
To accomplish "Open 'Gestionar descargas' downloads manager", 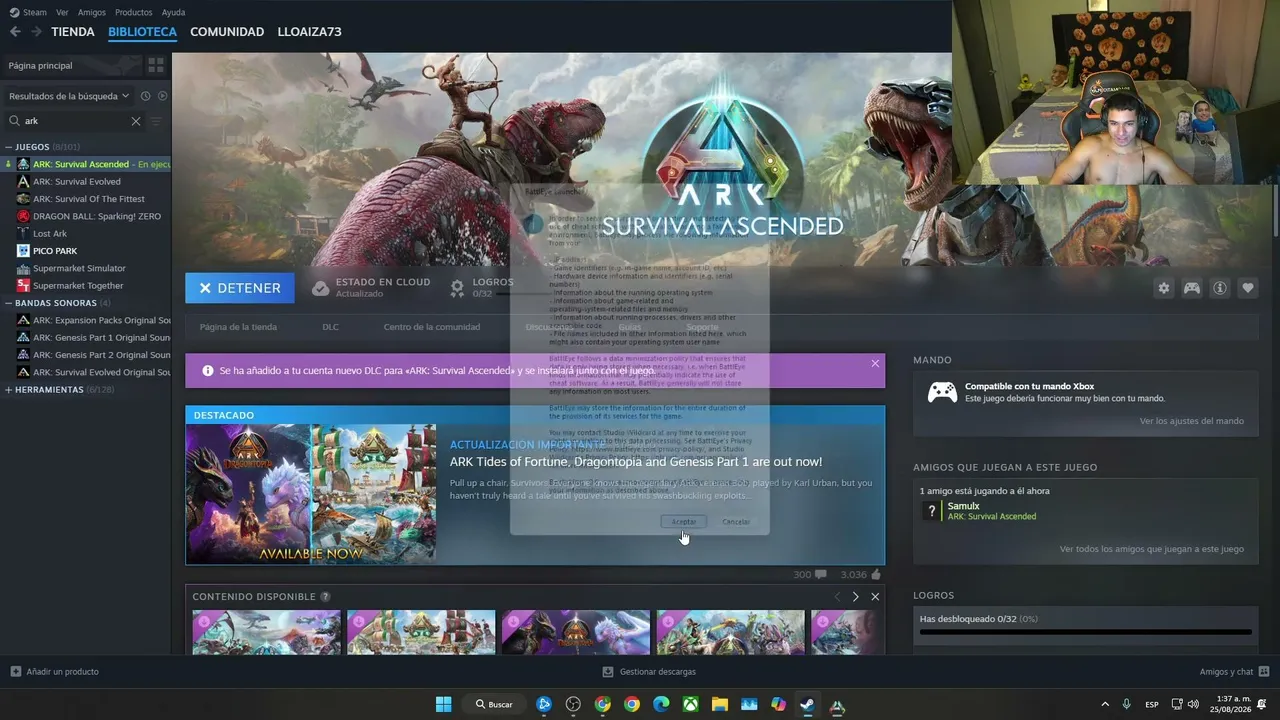I will coord(650,672).
